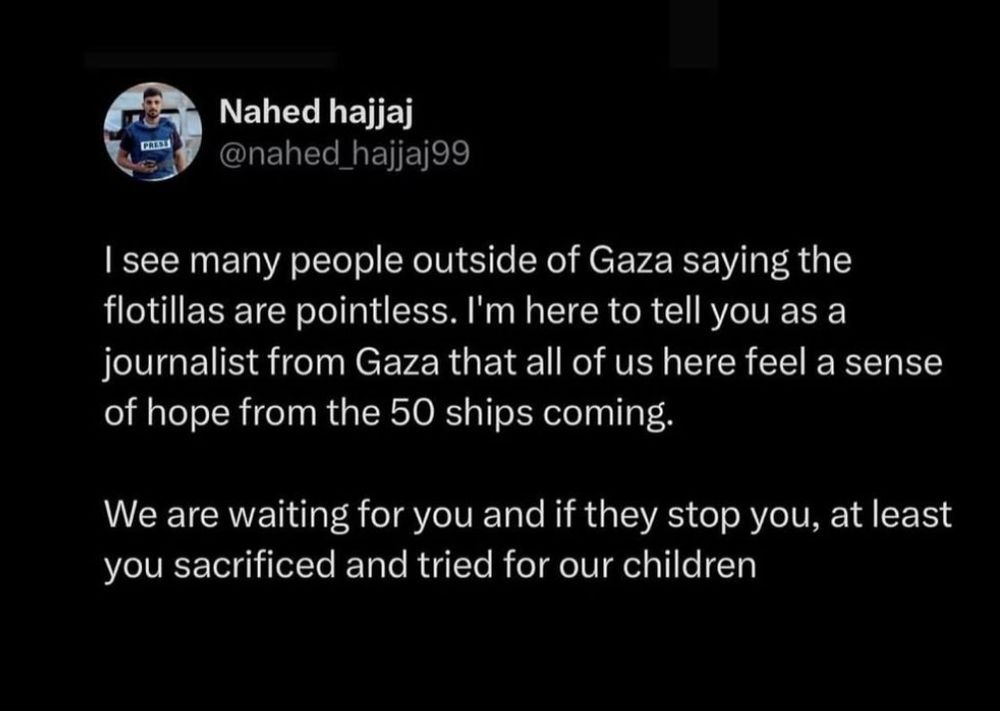The height and width of the screenshot is (711, 1000).
Task: Click the word 'hope' in the tweet
Action: [184, 414]
